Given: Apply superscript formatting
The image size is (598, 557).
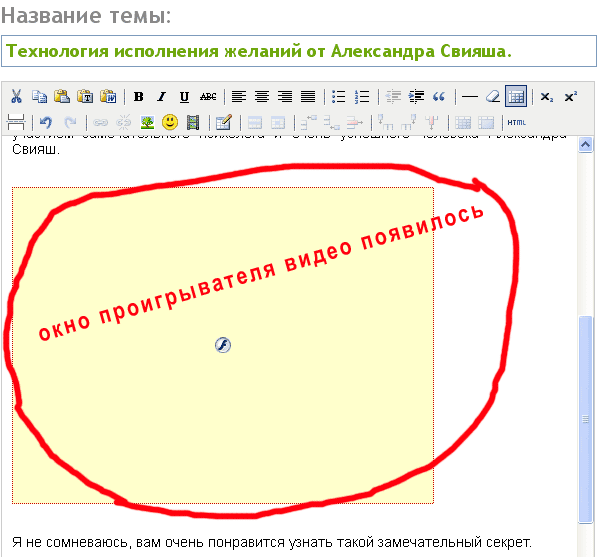Looking at the screenshot, I should (571, 97).
